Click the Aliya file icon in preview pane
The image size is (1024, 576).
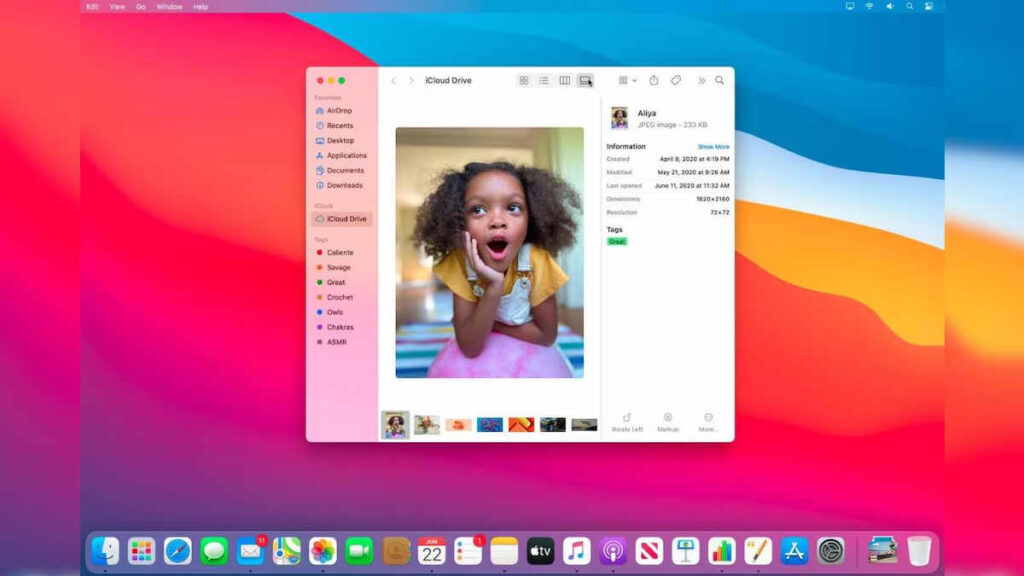(619, 118)
